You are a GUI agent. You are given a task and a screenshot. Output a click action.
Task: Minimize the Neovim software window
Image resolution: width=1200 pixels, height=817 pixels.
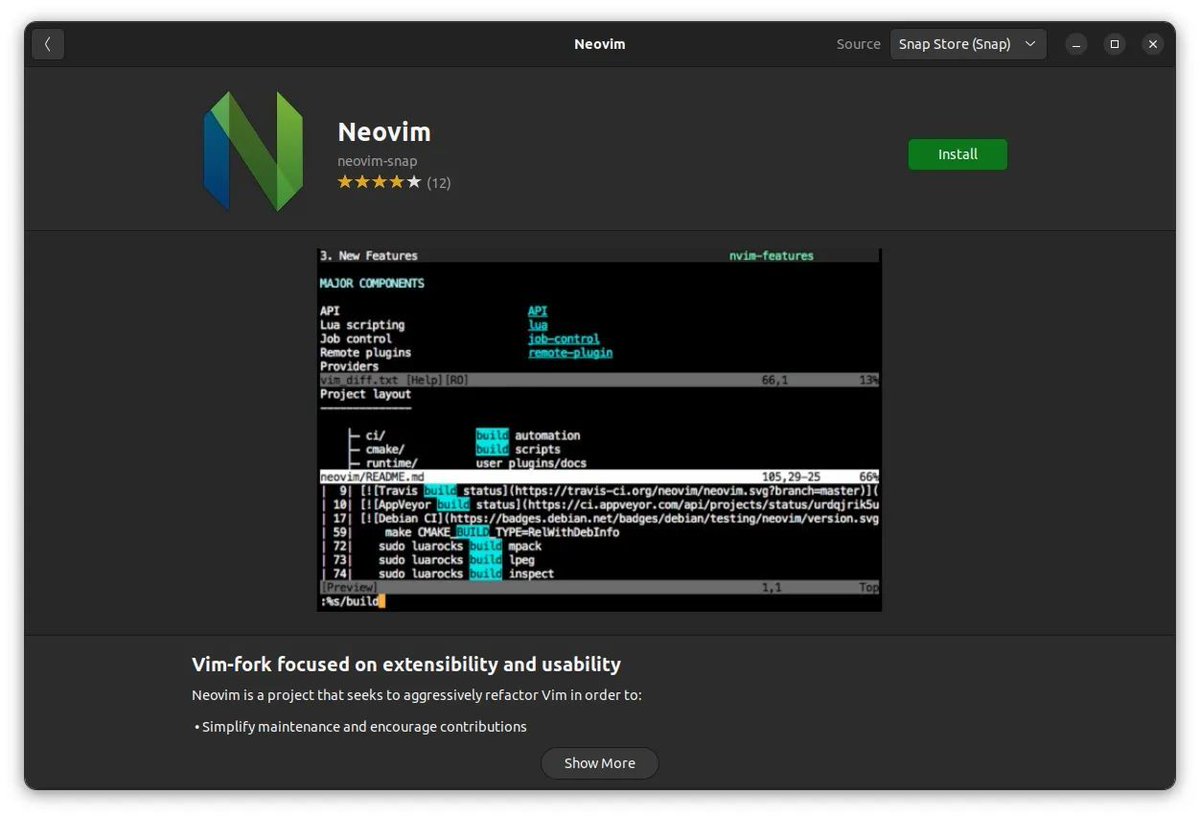click(1076, 44)
